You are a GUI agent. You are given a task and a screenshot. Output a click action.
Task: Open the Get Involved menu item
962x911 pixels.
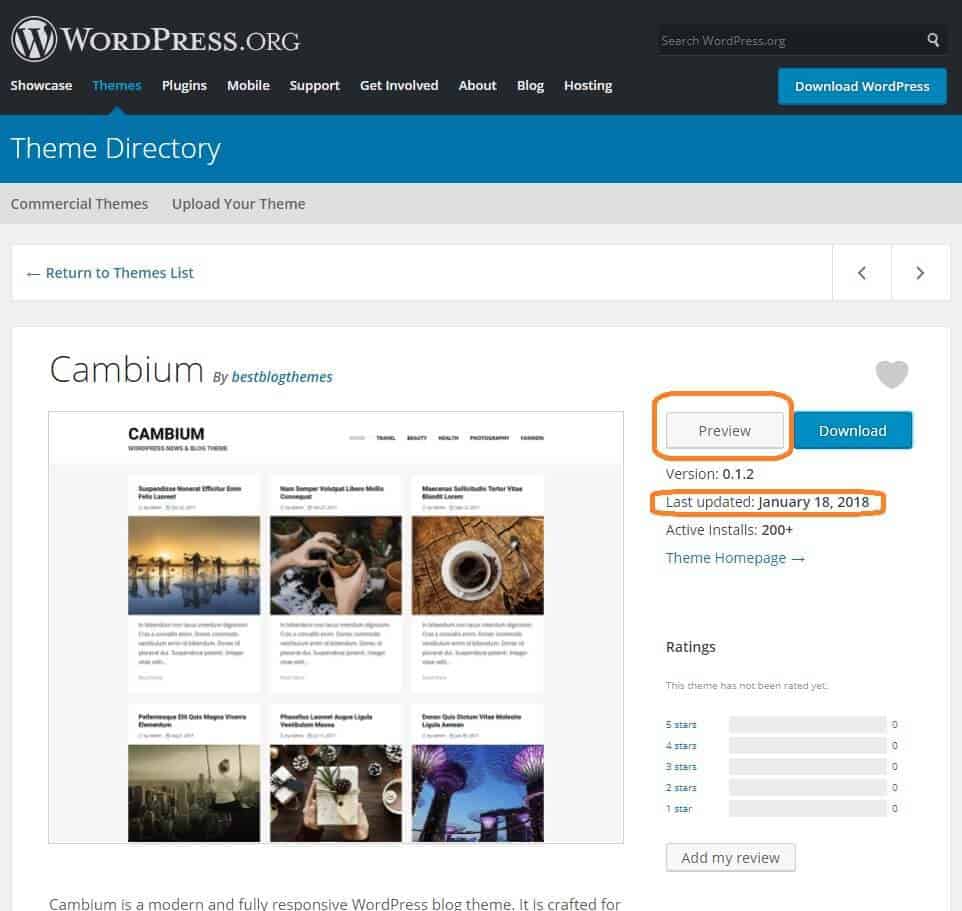point(399,86)
